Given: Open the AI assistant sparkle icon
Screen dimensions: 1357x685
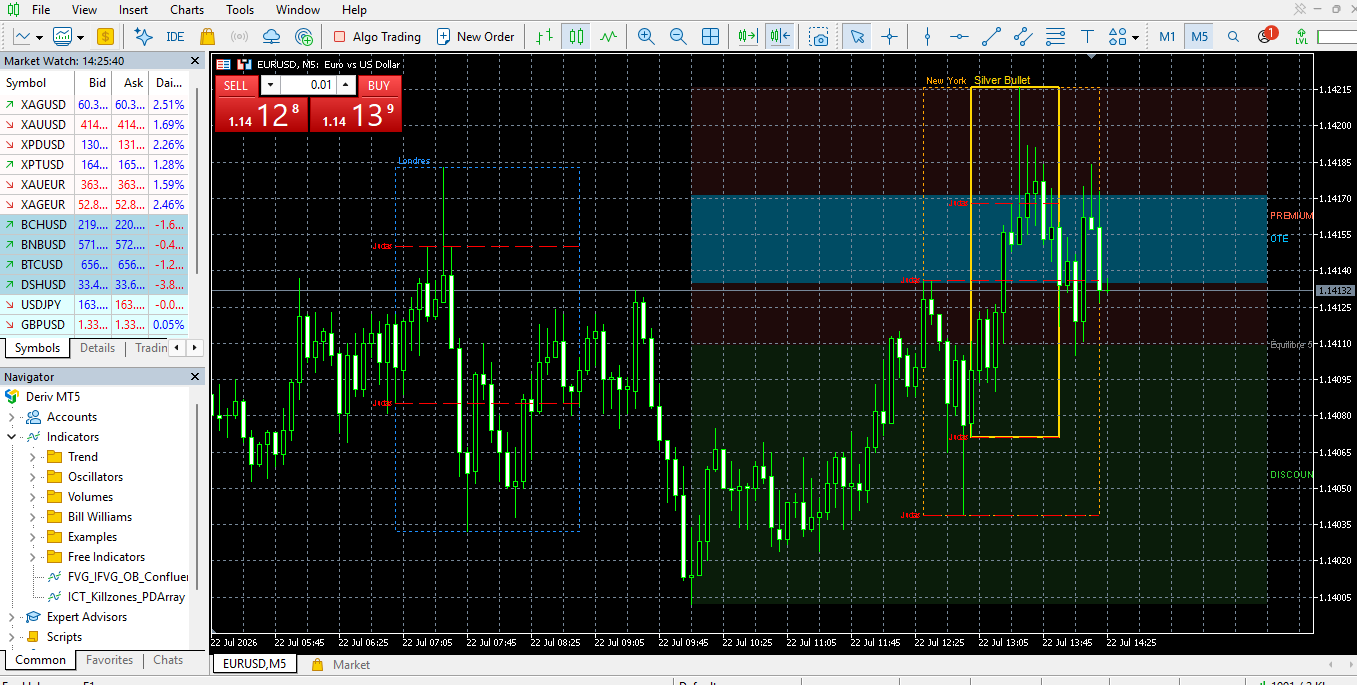Looking at the screenshot, I should pos(143,37).
